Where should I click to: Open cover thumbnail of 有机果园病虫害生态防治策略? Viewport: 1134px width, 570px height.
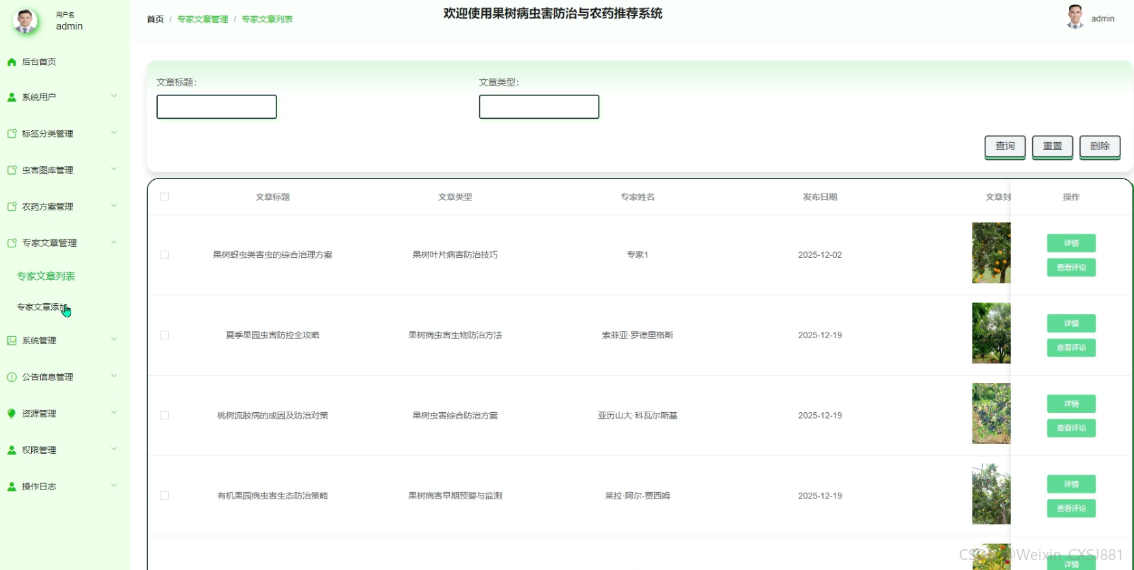(x=992, y=493)
